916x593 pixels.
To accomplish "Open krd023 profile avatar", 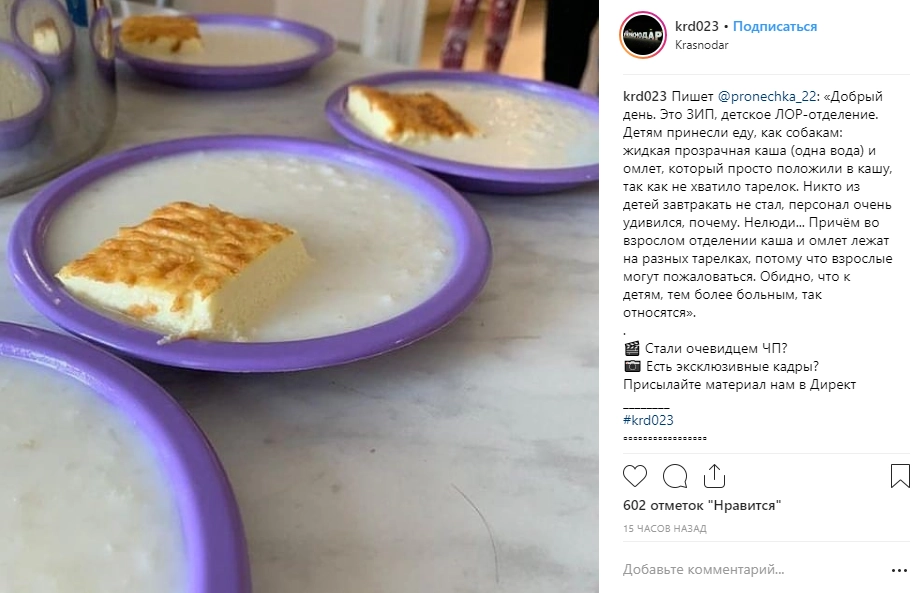I will [643, 35].
